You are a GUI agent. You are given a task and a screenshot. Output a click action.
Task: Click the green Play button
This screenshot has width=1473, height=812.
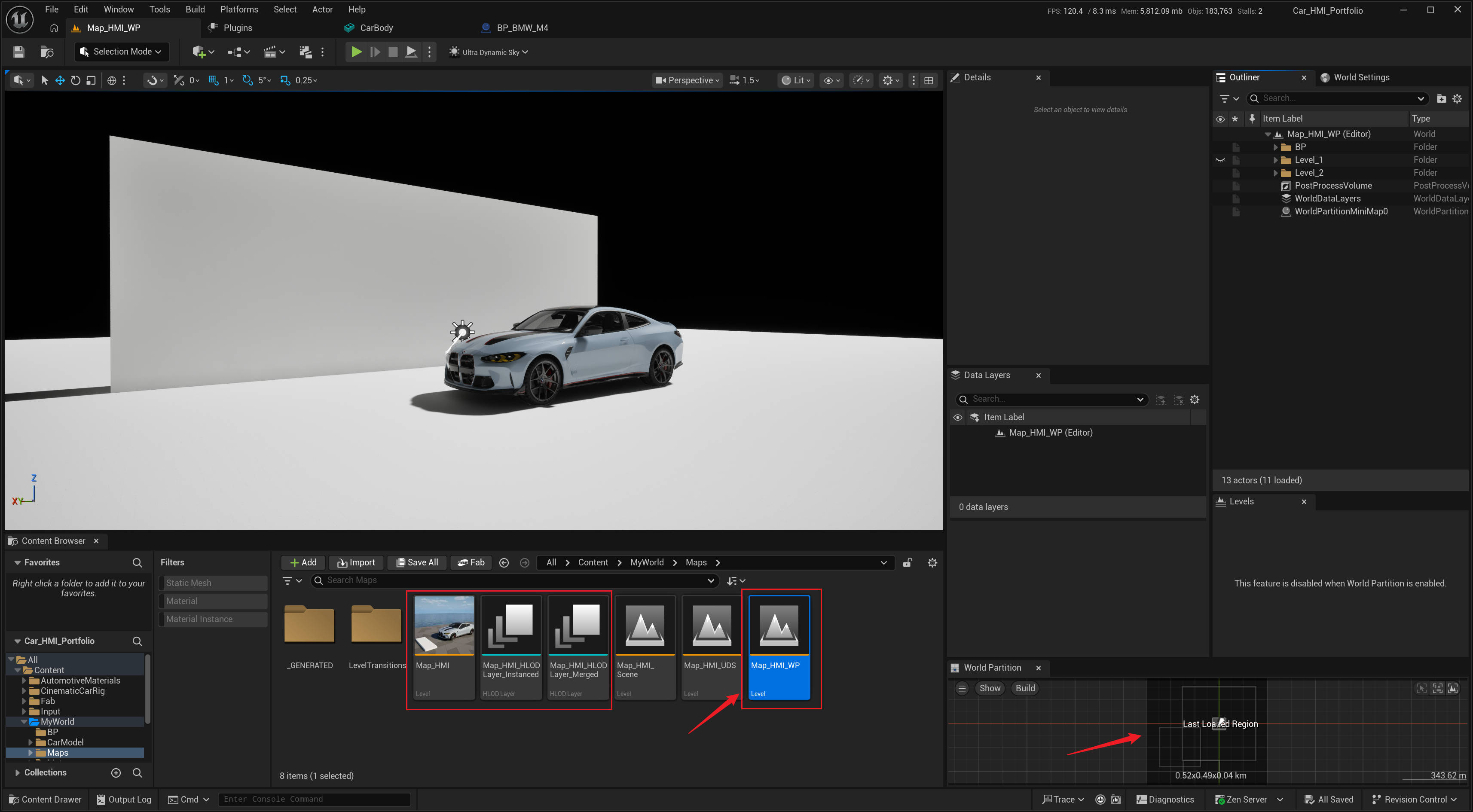356,52
